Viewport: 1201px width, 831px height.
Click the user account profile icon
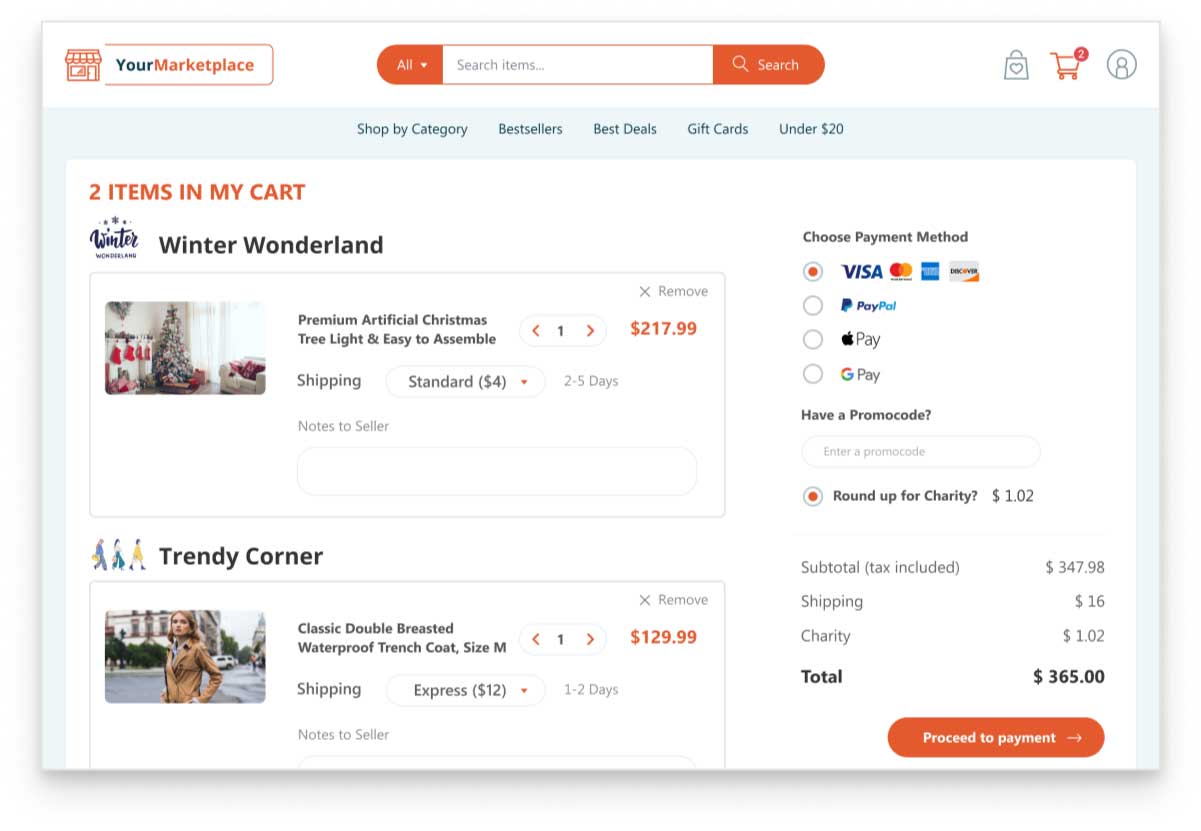point(1121,65)
